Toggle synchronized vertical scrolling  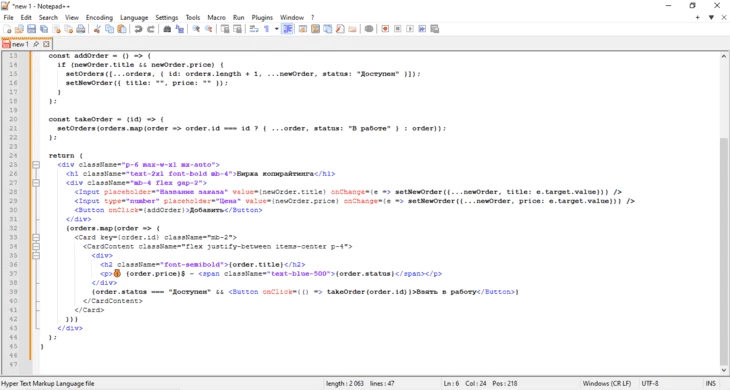pos(225,29)
